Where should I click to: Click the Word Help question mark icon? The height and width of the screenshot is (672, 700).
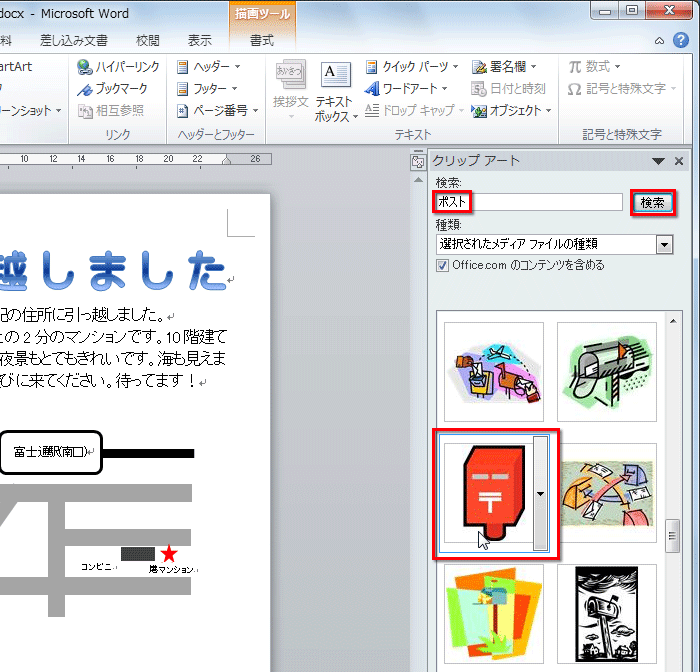point(681,40)
